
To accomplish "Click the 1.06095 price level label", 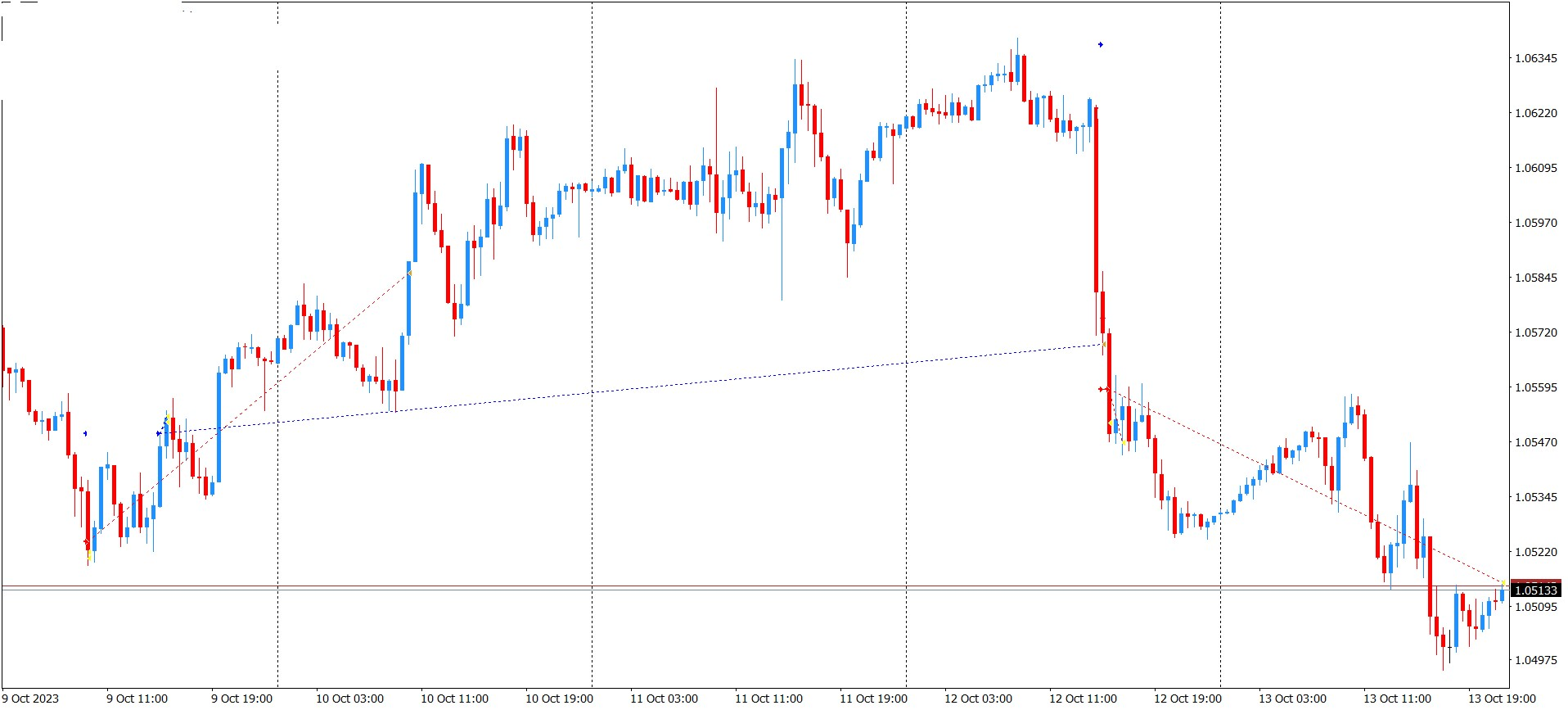I will 1536,168.
